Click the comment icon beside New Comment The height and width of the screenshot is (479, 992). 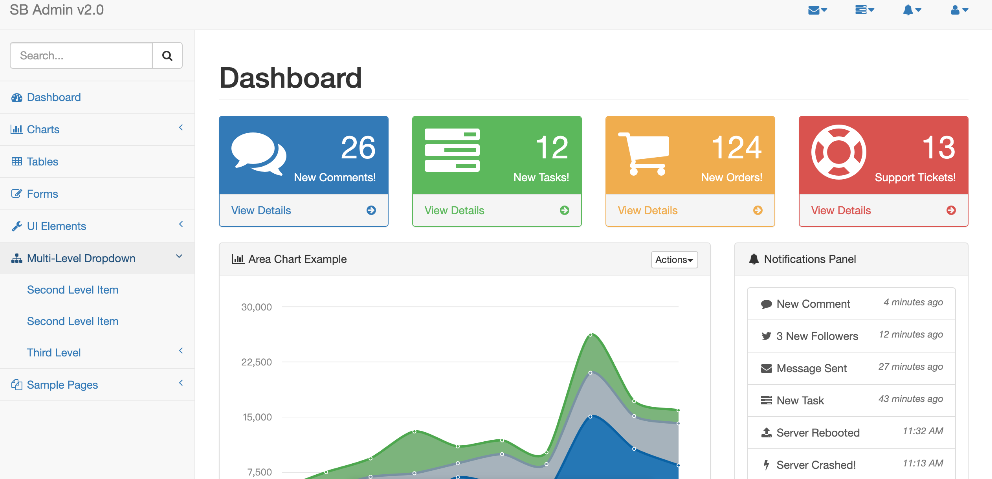point(766,304)
